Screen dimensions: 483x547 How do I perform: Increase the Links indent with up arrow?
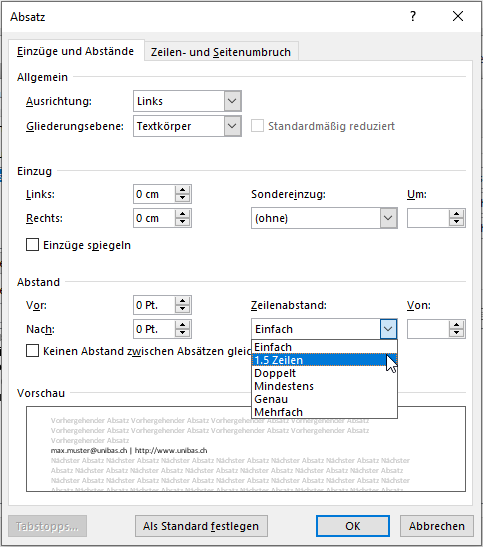[x=182, y=190]
